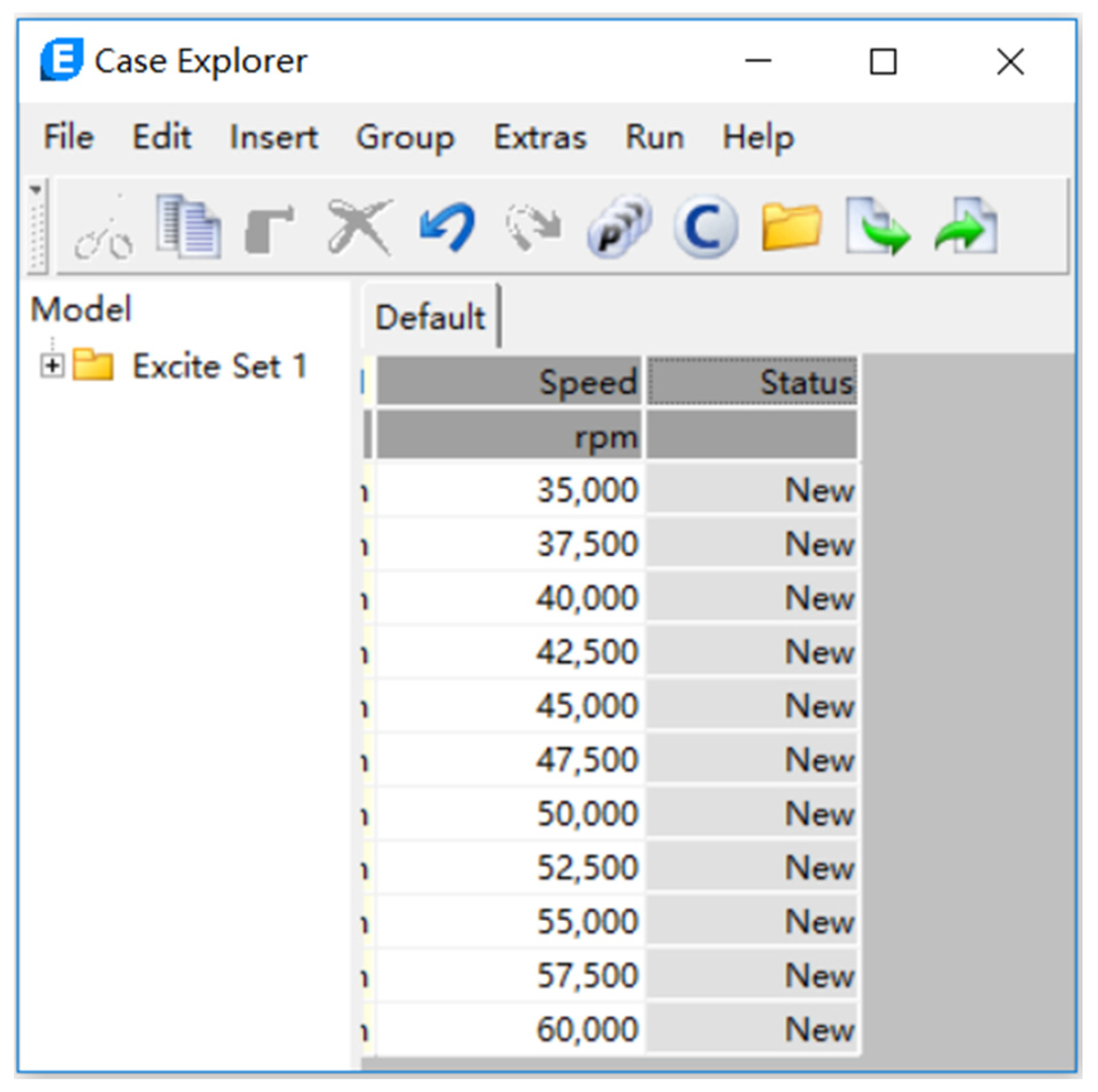Viewport: 1098px width, 1092px height.
Task: Open the Extras menu
Action: click(x=540, y=137)
